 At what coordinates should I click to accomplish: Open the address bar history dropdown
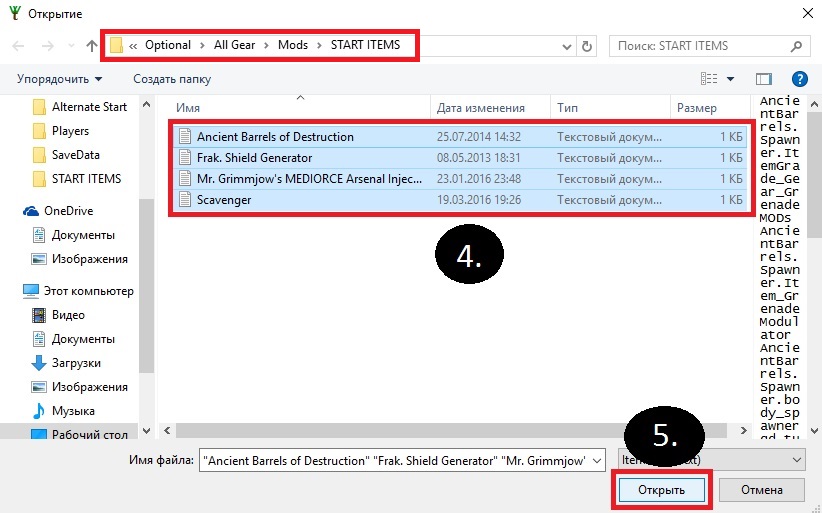(566, 46)
